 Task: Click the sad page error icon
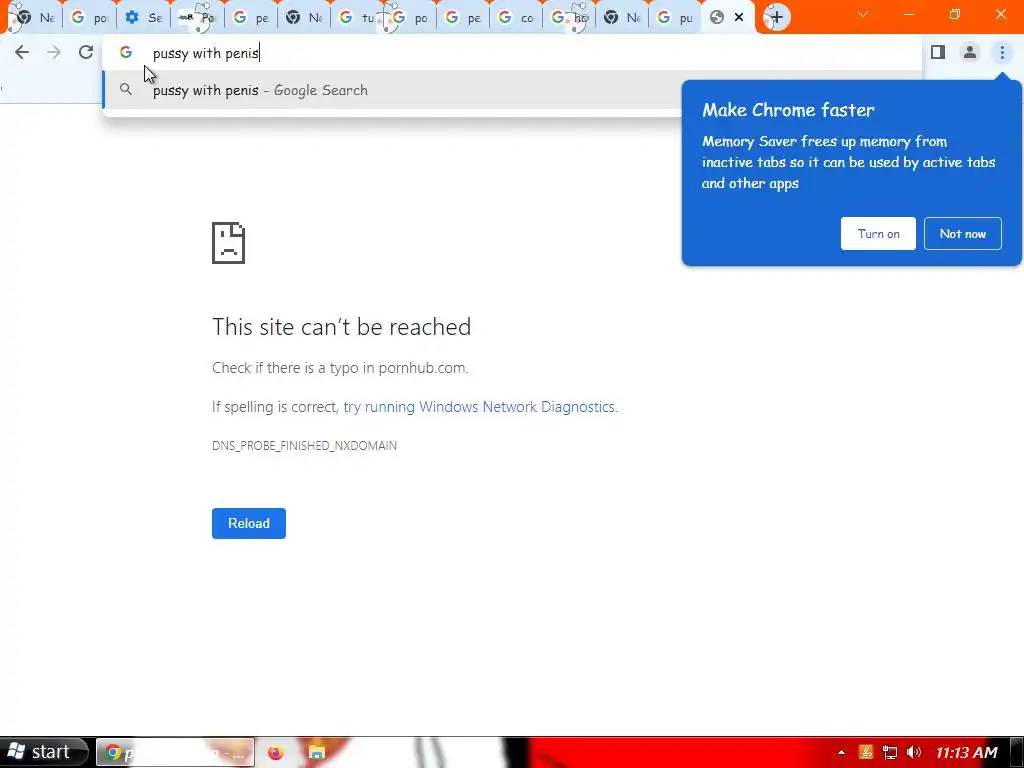pyautogui.click(x=229, y=243)
